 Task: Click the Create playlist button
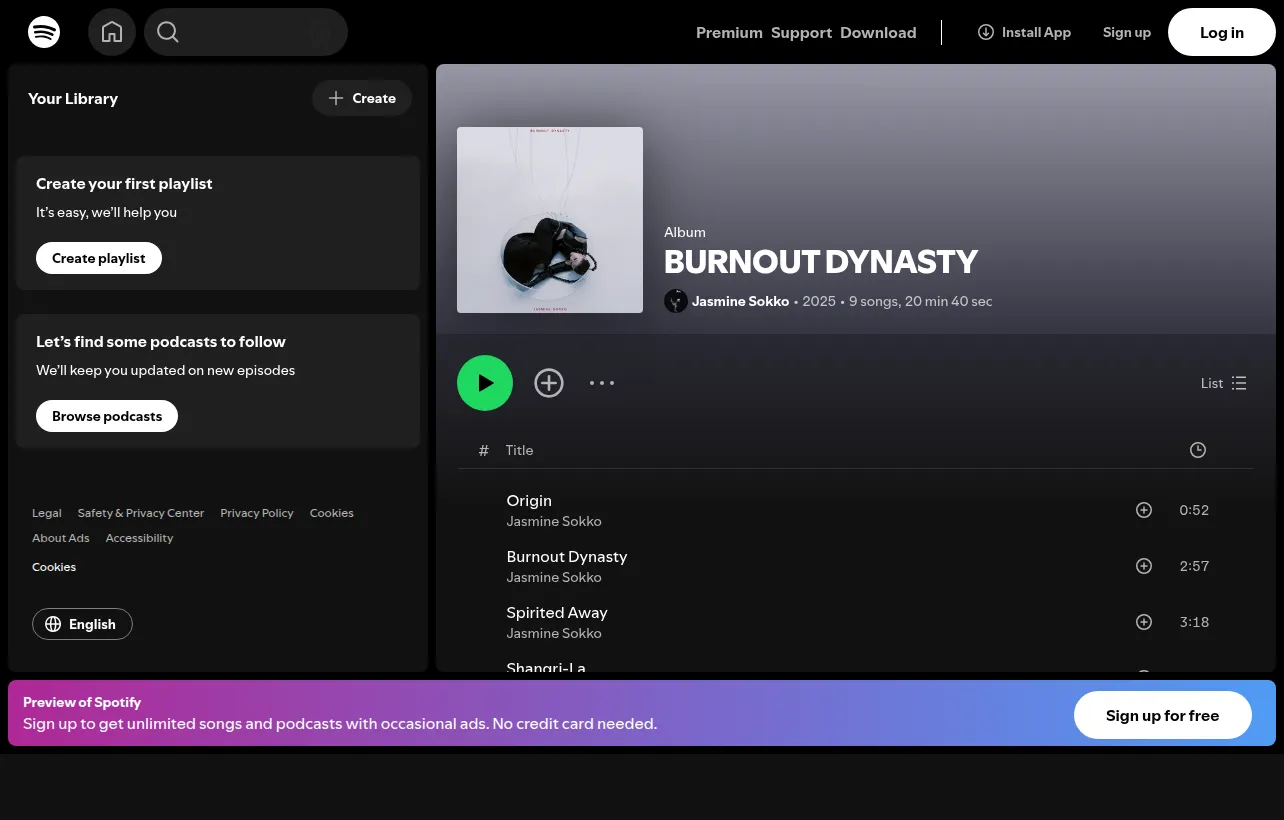[99, 258]
